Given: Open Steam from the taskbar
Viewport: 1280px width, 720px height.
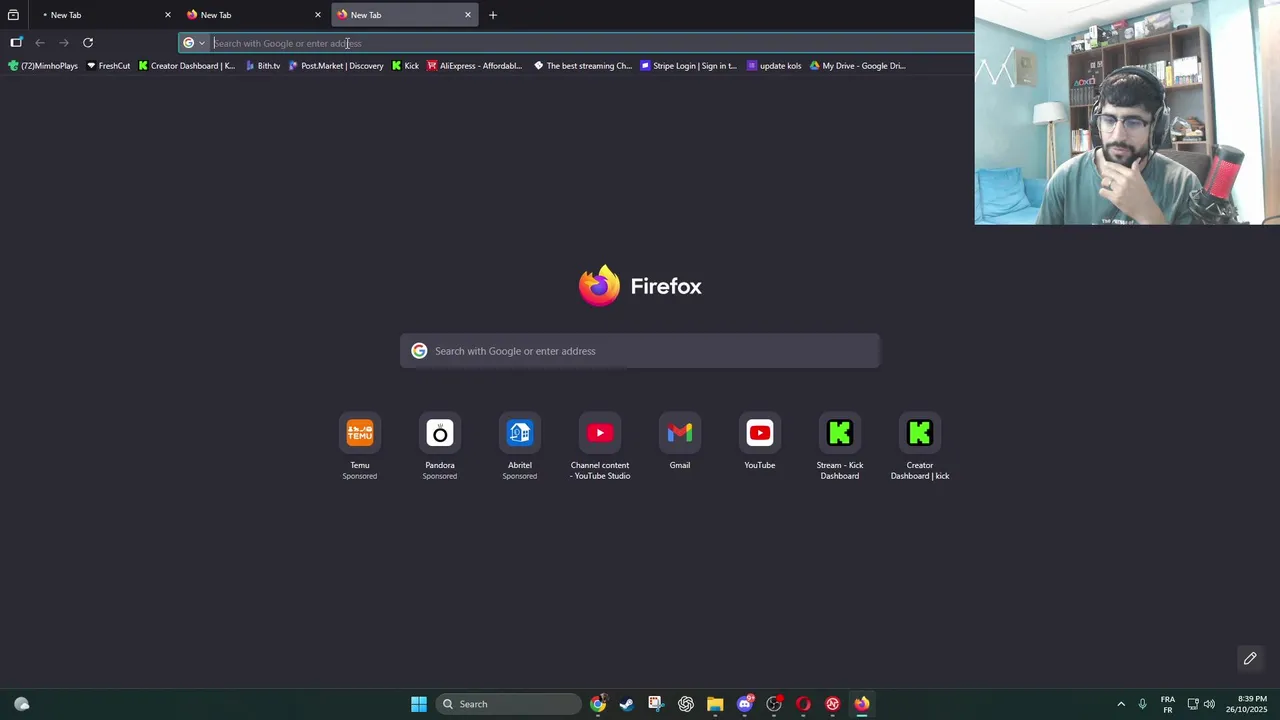Looking at the screenshot, I should (x=626, y=704).
